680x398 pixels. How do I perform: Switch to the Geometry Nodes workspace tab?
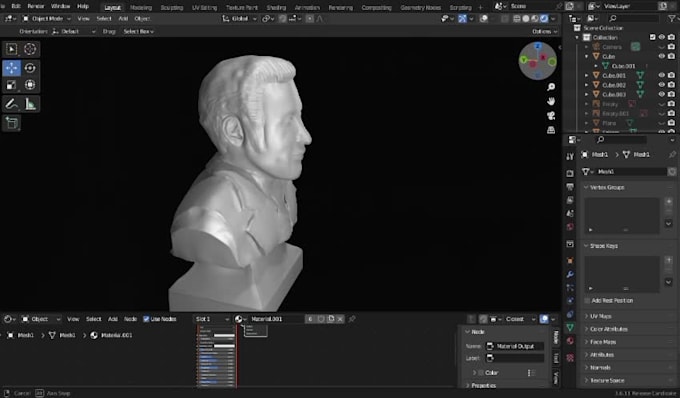pyautogui.click(x=421, y=7)
